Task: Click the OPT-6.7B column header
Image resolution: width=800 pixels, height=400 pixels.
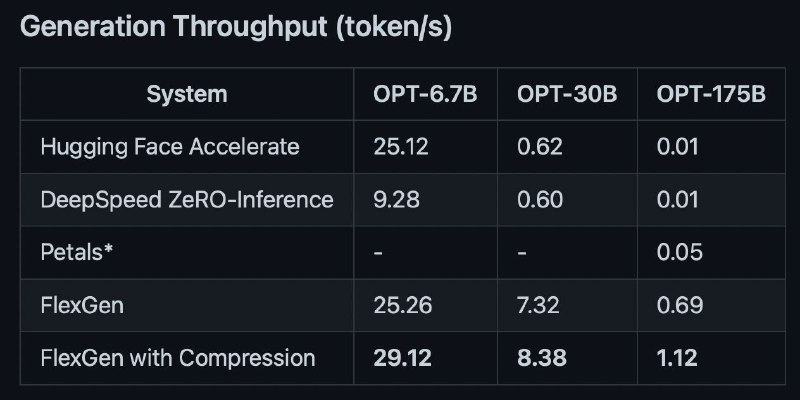Action: tap(425, 94)
